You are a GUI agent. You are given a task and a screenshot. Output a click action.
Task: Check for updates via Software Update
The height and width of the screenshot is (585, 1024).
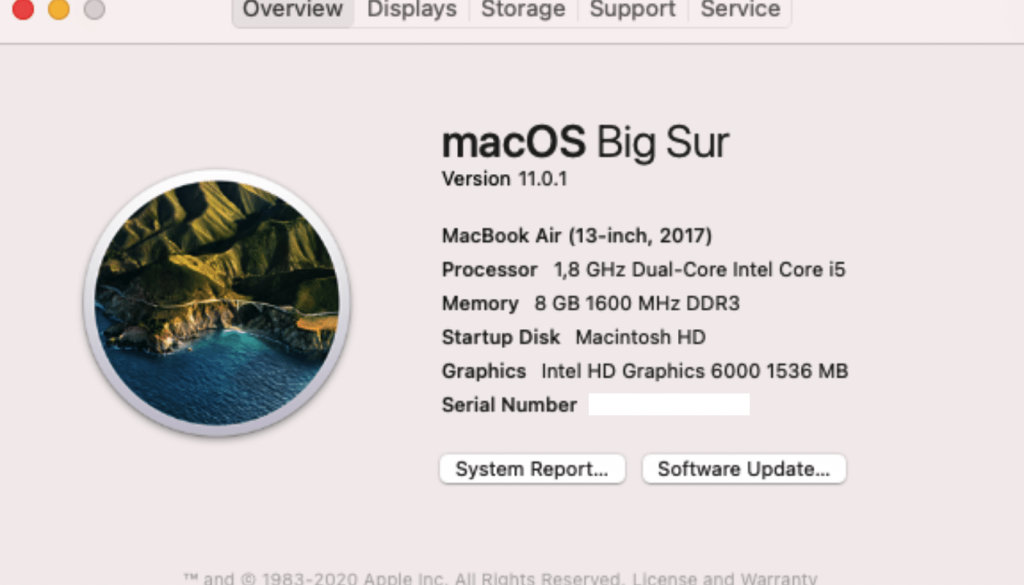tap(743, 468)
